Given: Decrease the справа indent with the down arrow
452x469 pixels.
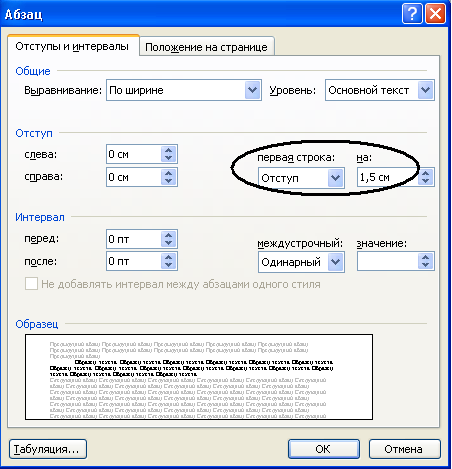Looking at the screenshot, I should click(x=169, y=181).
